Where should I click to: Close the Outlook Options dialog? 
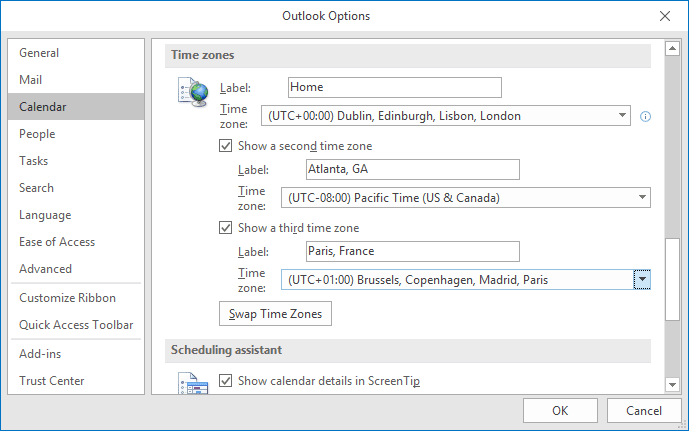(x=665, y=16)
